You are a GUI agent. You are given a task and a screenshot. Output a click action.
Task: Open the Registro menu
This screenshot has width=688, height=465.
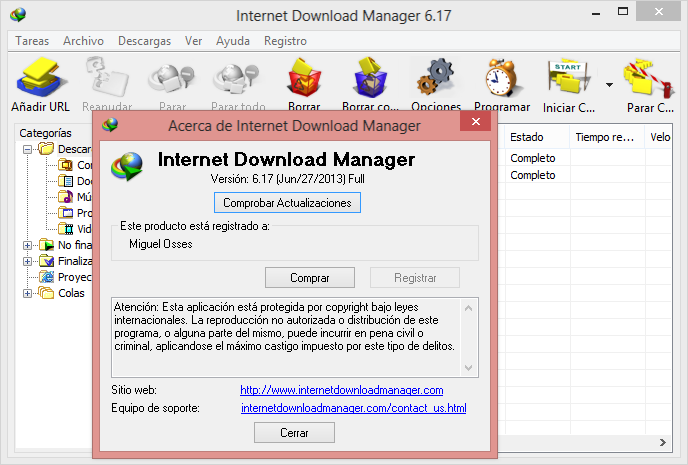(x=285, y=41)
